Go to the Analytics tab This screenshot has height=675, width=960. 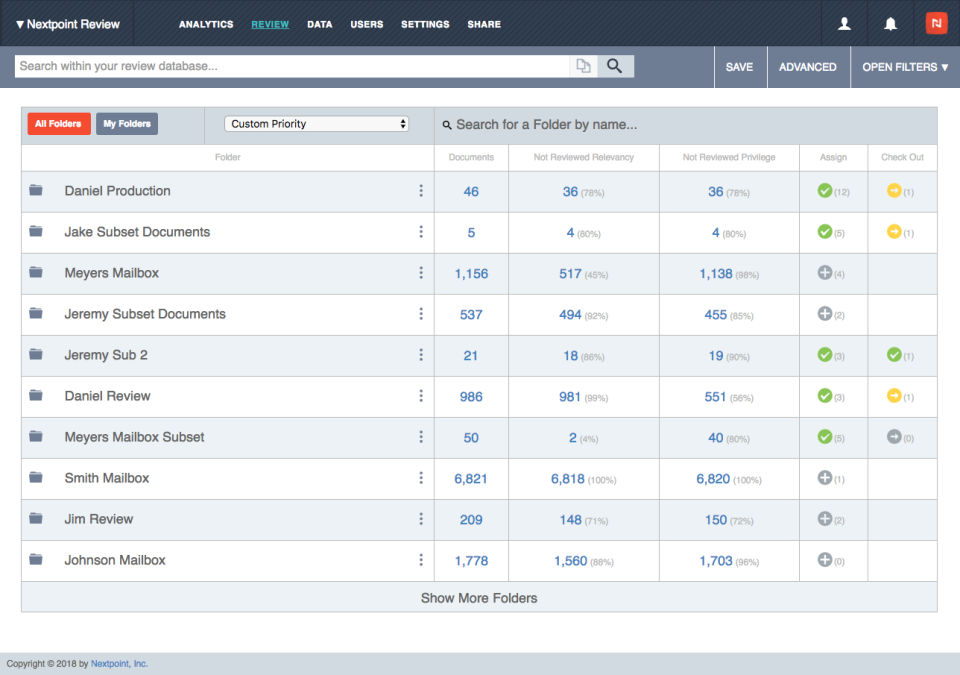pos(206,24)
